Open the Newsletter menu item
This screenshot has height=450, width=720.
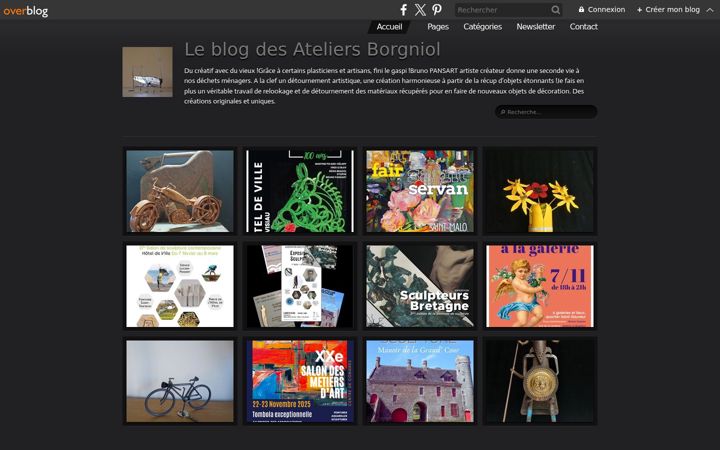[x=535, y=27]
